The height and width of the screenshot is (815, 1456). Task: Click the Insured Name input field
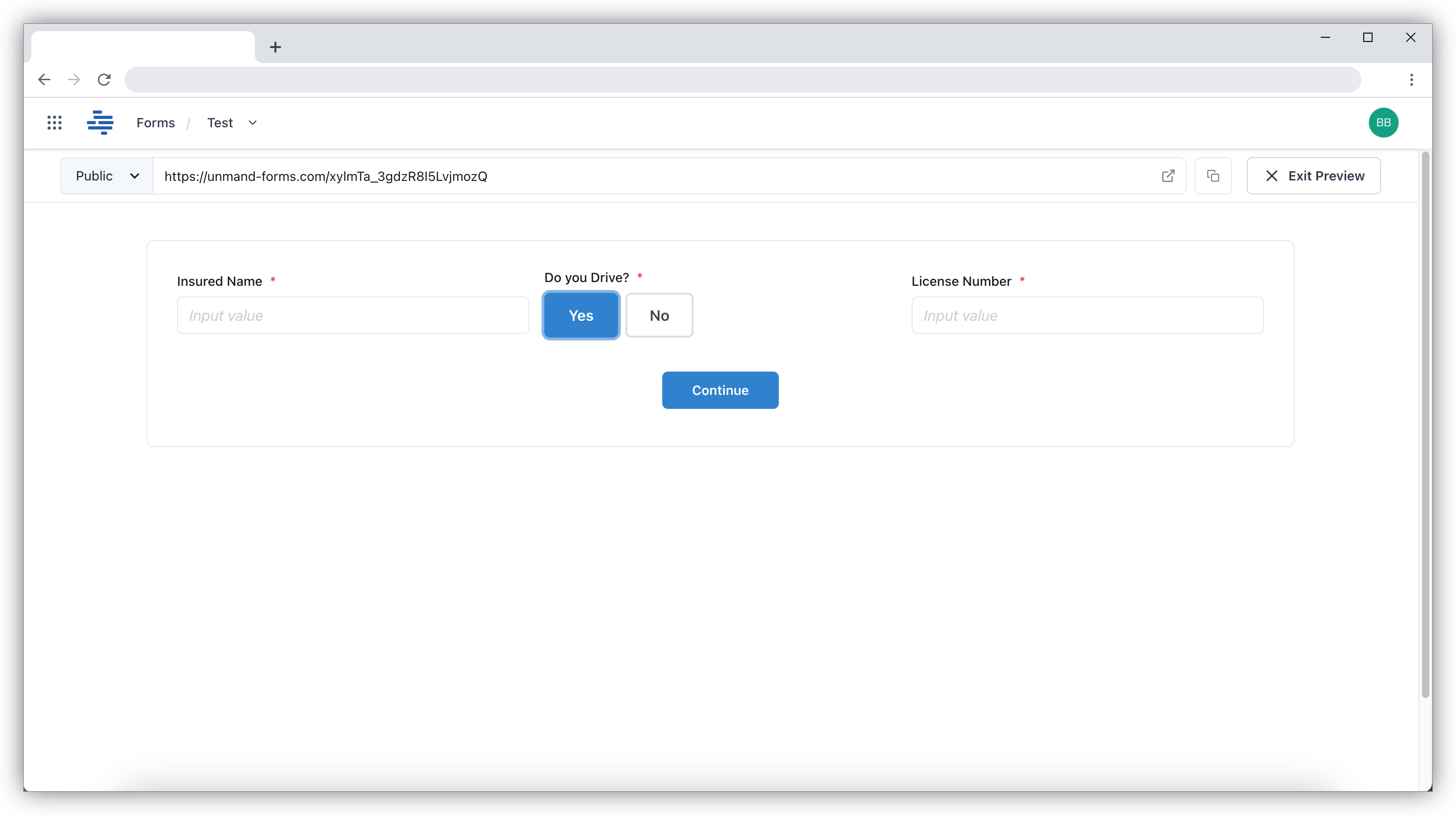[353, 315]
